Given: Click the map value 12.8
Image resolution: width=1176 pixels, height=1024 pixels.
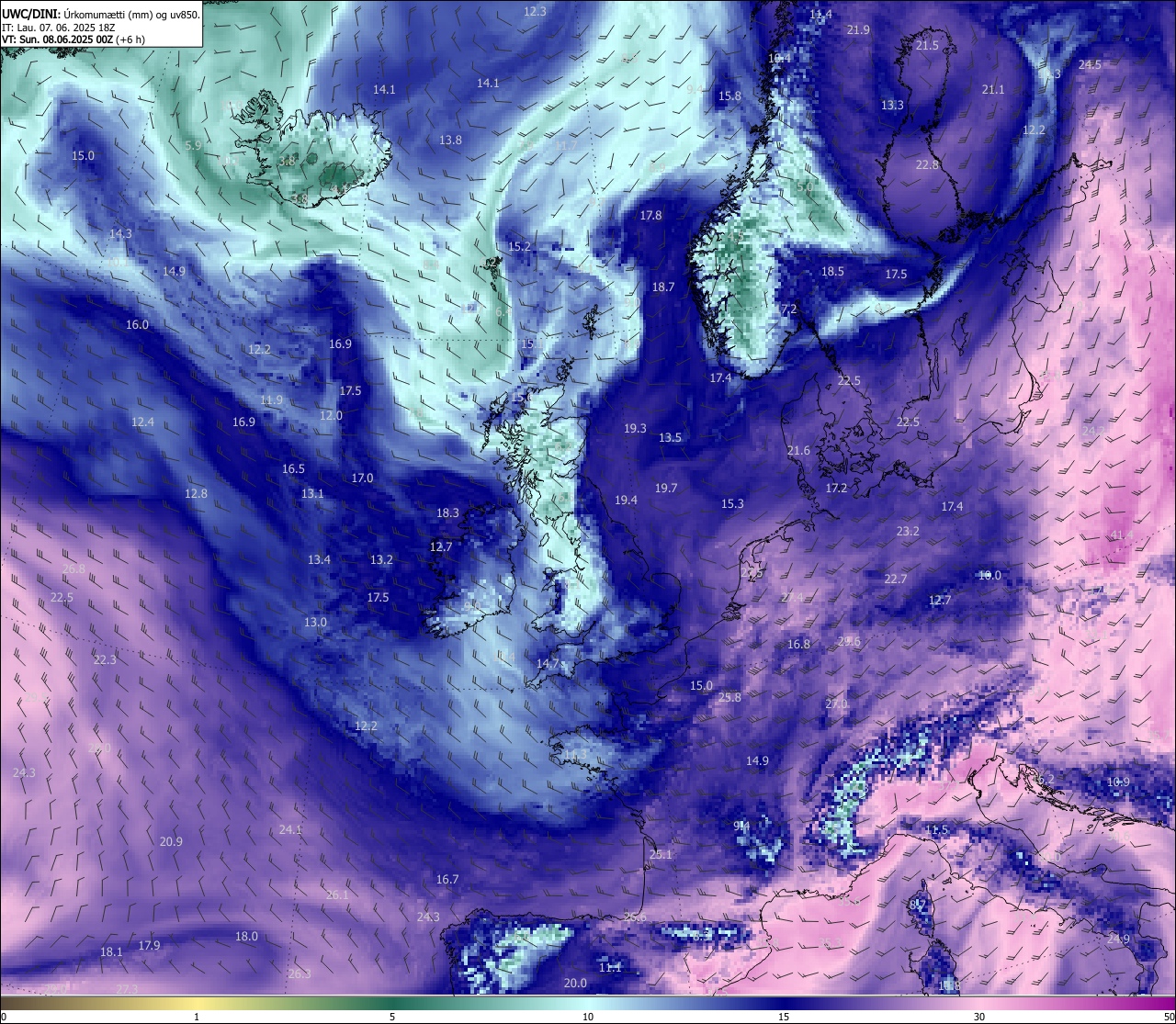Looking at the screenshot, I should [196, 493].
